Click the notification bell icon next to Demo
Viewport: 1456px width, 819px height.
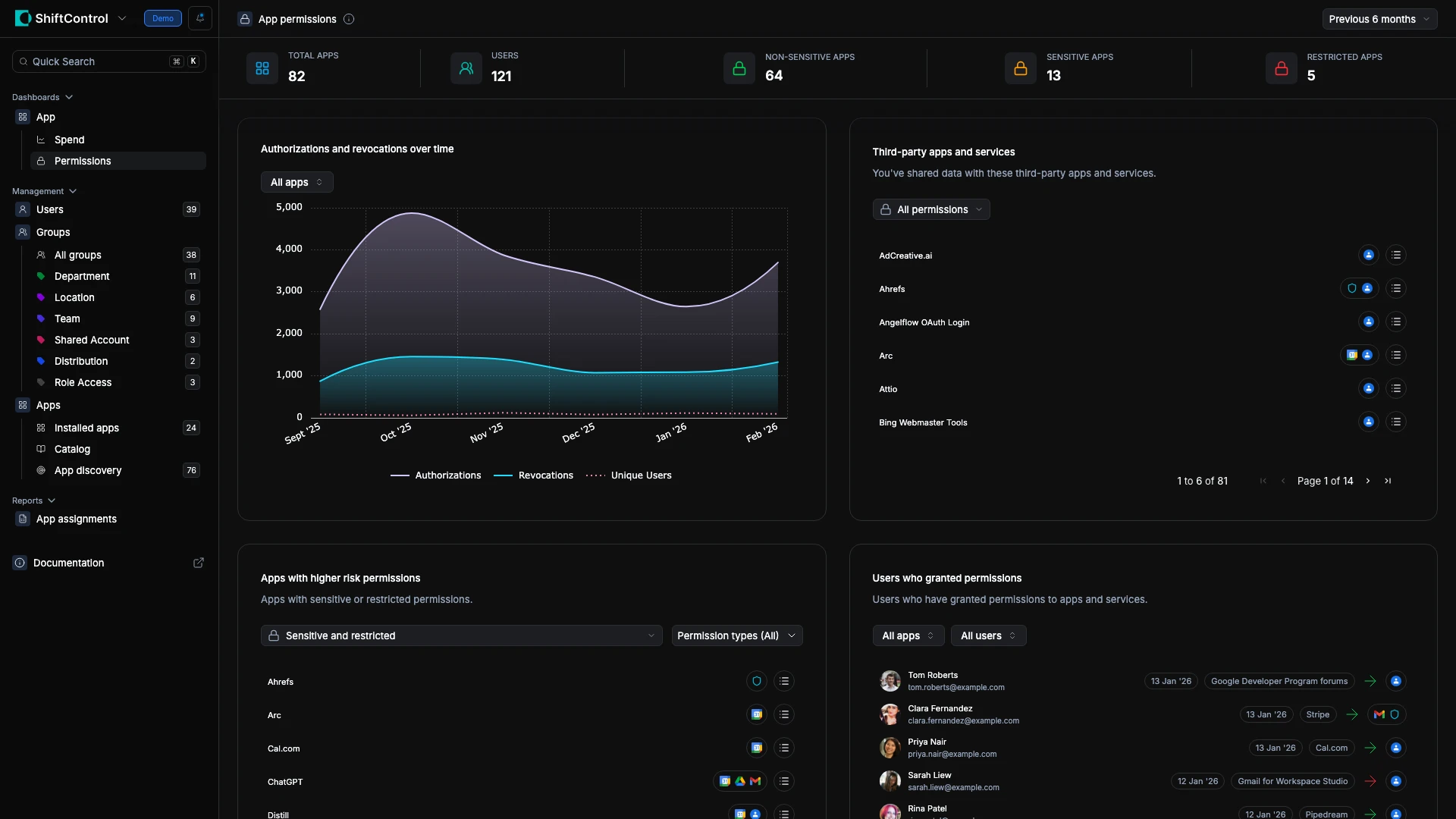click(x=200, y=18)
